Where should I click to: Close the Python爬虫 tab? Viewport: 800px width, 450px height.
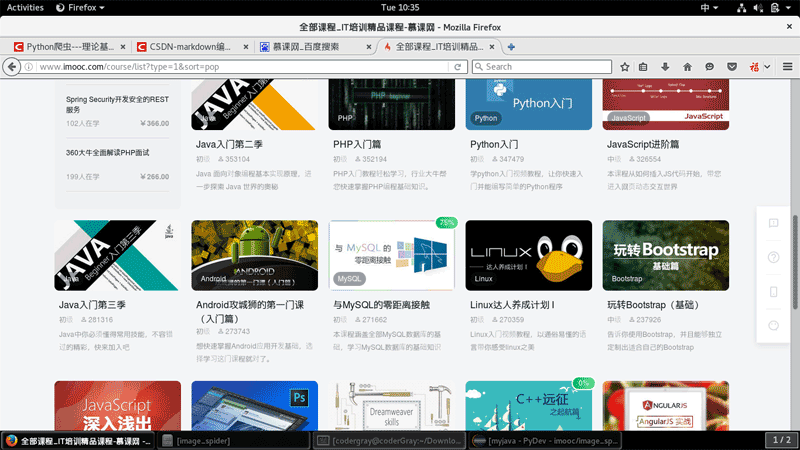[123, 47]
